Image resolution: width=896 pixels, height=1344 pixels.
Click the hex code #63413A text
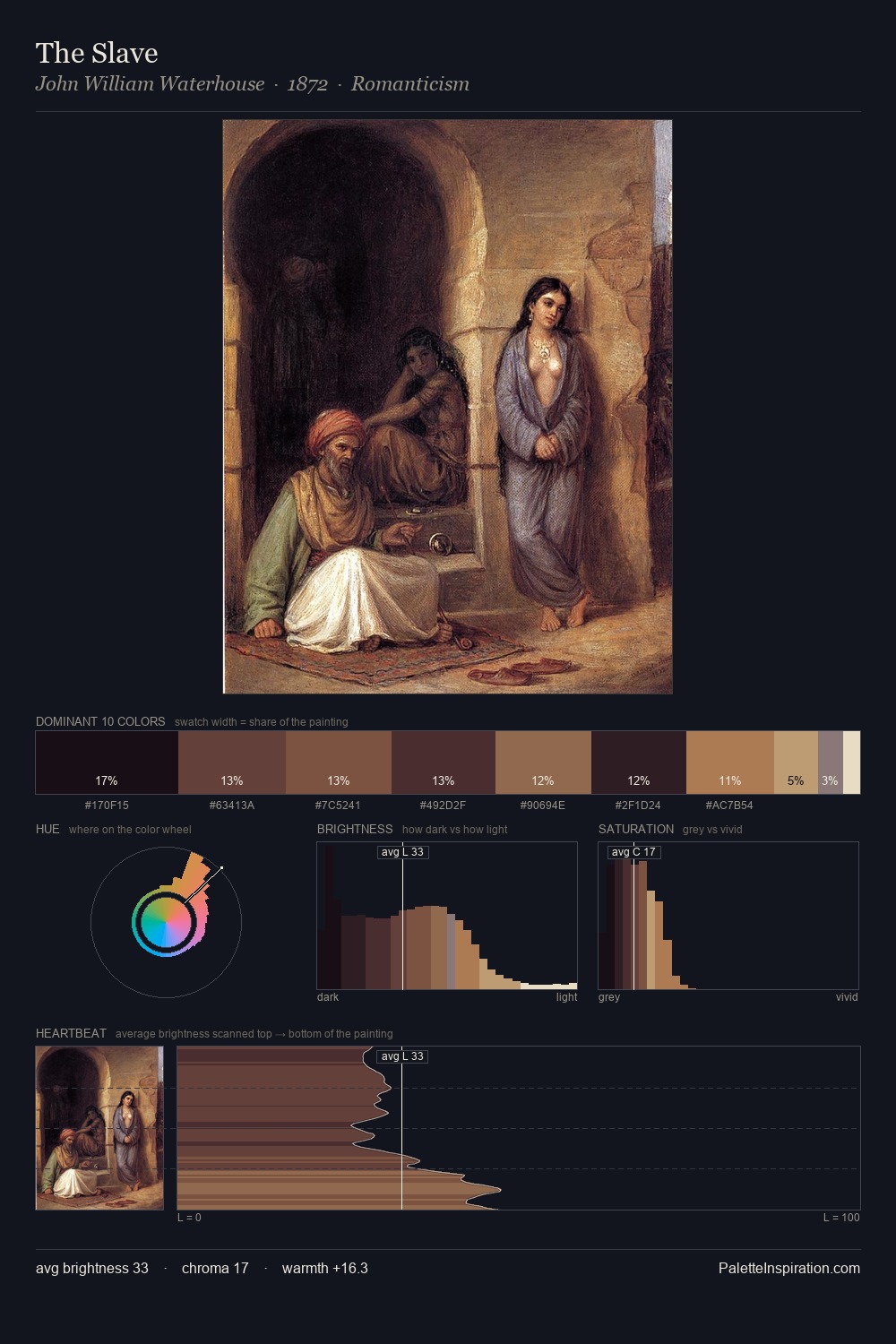point(232,806)
